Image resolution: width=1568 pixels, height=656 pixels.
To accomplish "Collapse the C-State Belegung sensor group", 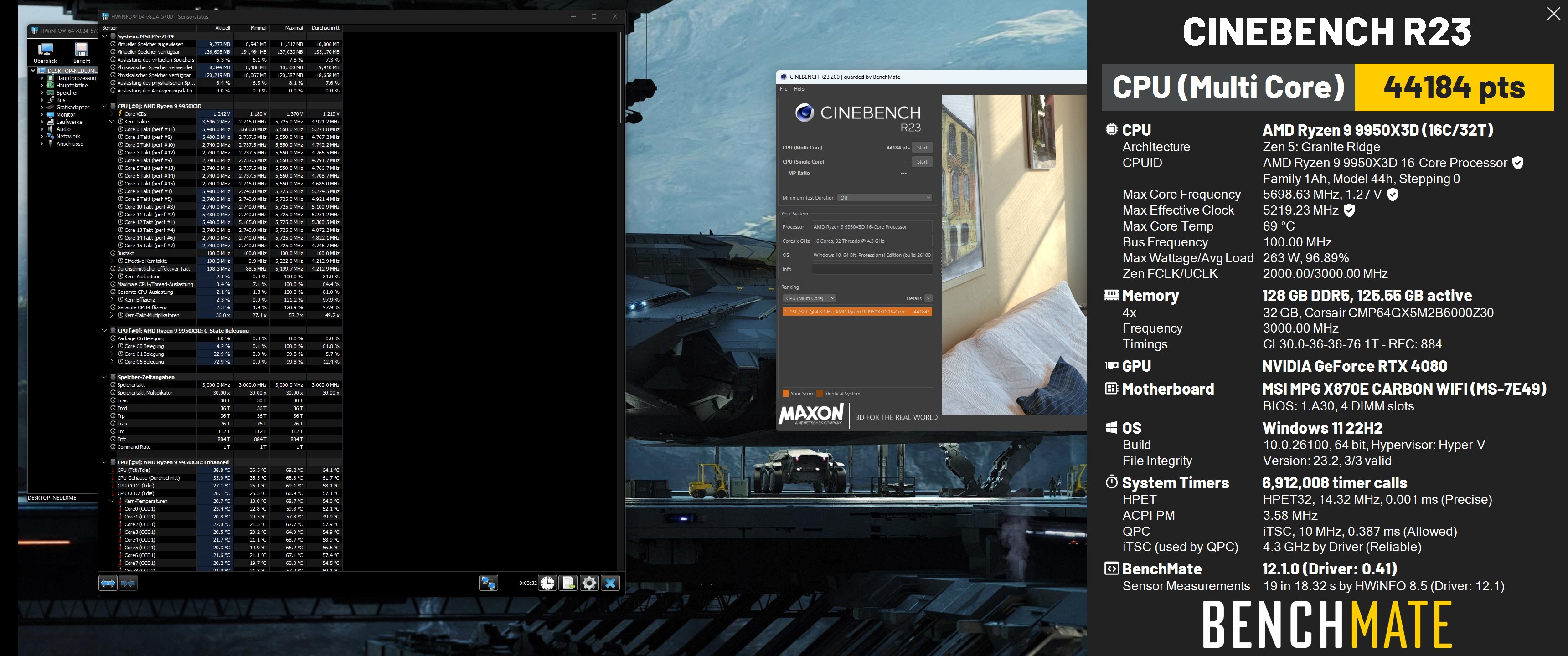I will [105, 330].
